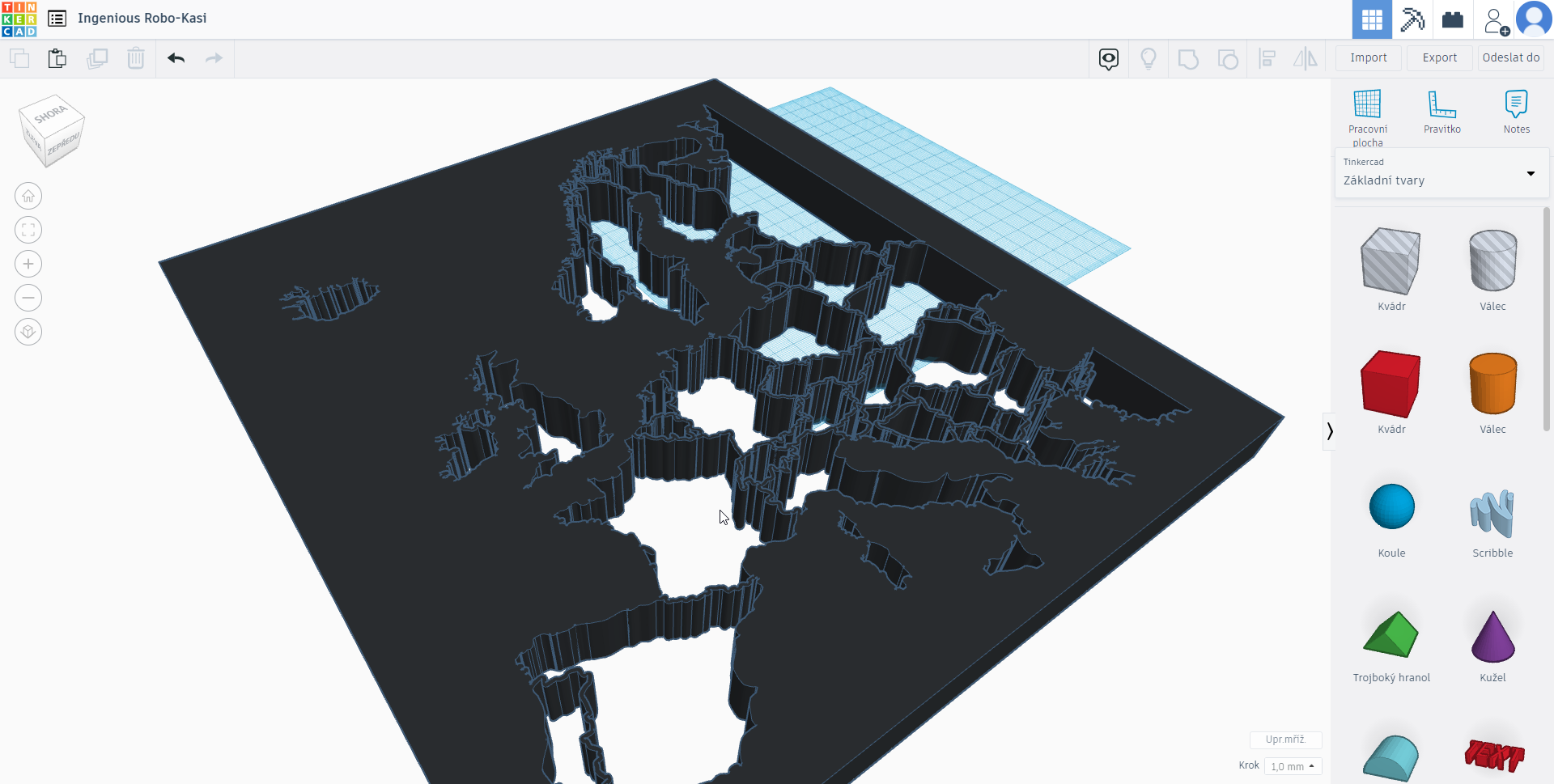Switch to Blocks (Minecraft pickaxe) mode
This screenshot has height=784, width=1554.
tap(1412, 19)
